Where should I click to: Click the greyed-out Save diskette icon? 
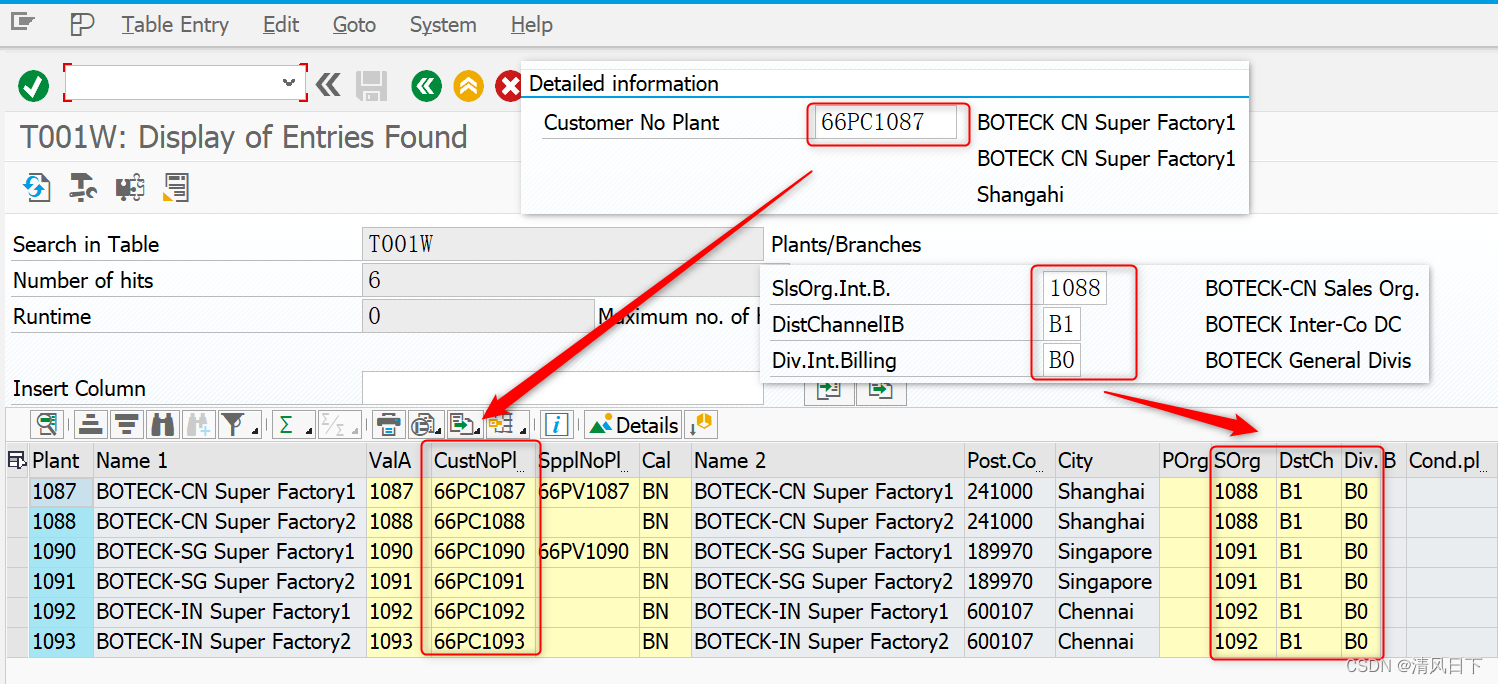pyautogui.click(x=372, y=85)
